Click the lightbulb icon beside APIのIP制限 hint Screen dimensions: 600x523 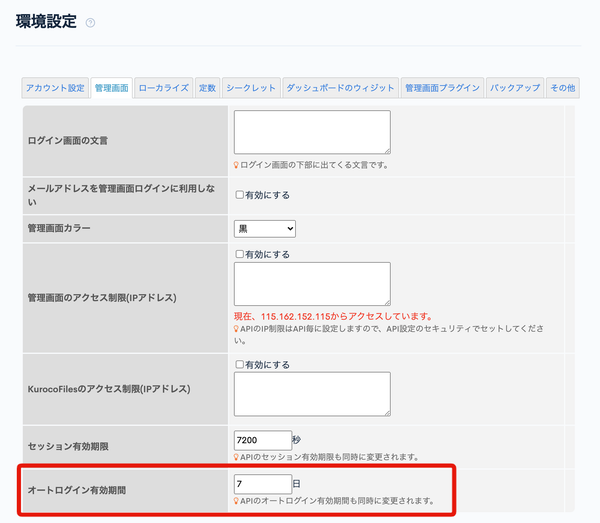[x=236, y=329]
